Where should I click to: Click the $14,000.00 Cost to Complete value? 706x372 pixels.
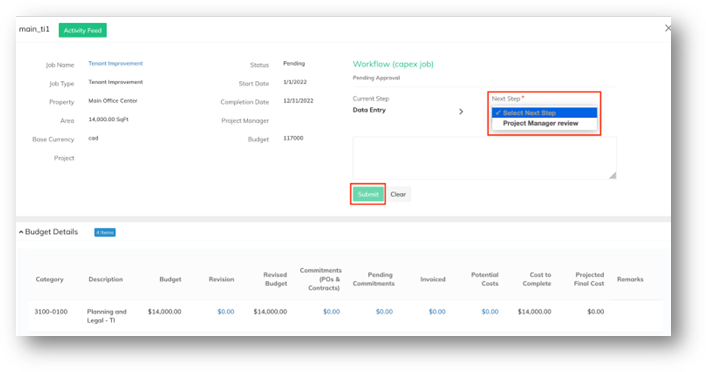click(x=534, y=312)
